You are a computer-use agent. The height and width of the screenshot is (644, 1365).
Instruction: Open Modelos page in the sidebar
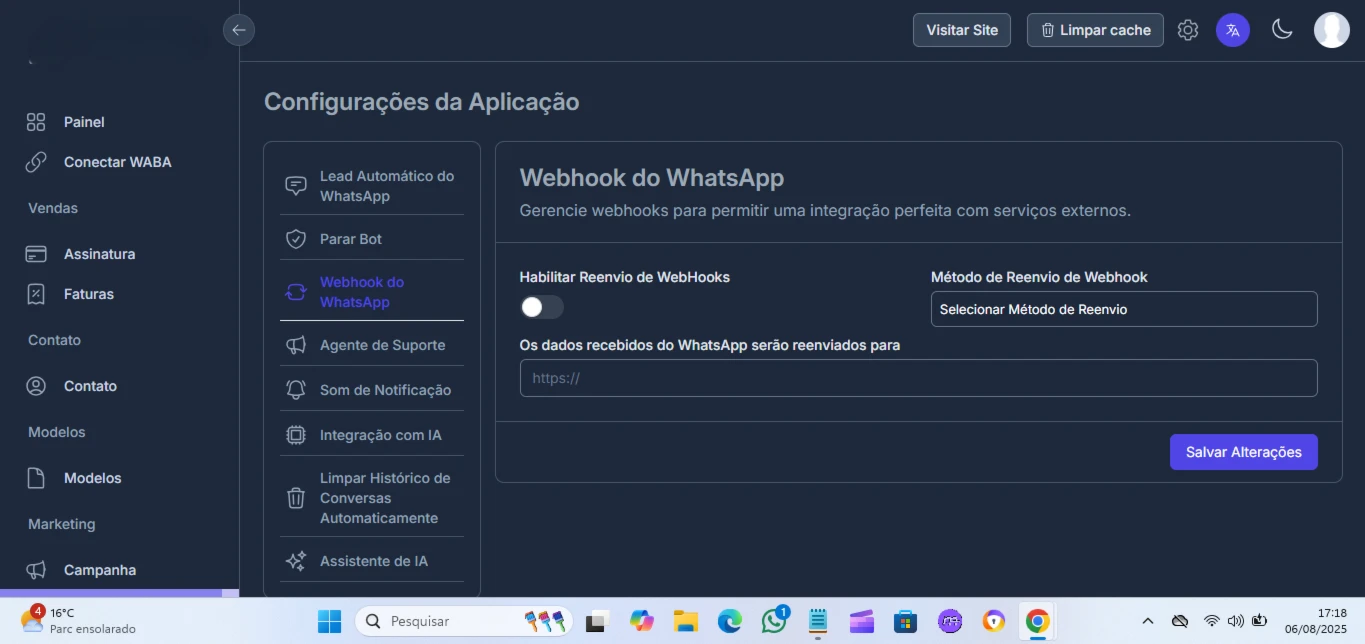[x=93, y=478]
